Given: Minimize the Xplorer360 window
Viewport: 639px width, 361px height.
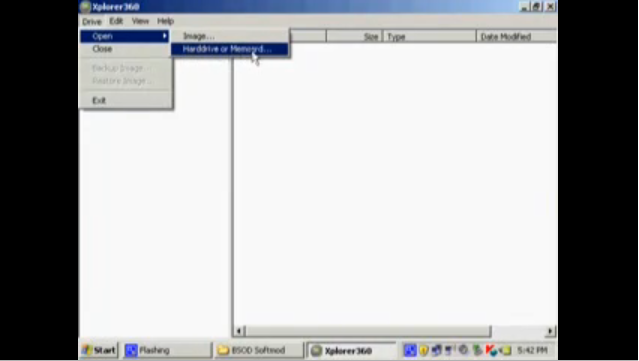Looking at the screenshot, I should click(x=524, y=7).
